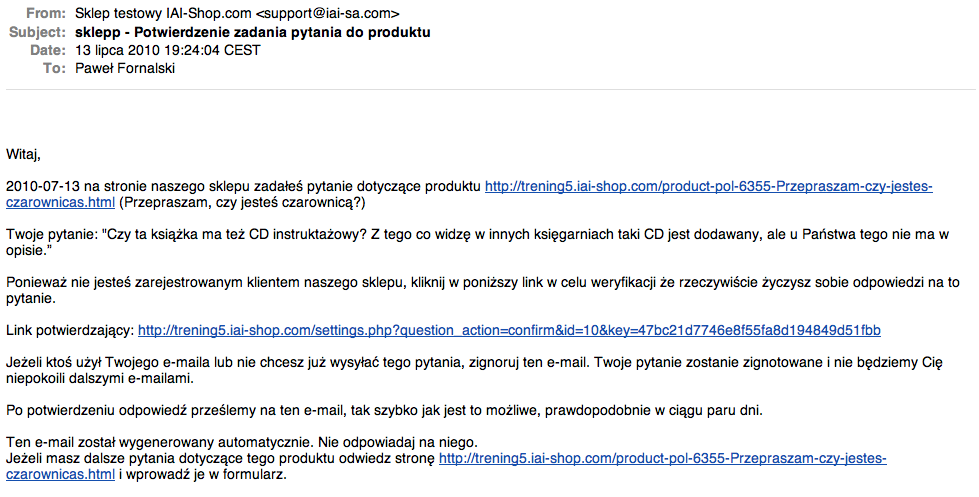
Task: Click the sender name 'Sklep testowy IAI-Shop.com'
Action: point(163,13)
